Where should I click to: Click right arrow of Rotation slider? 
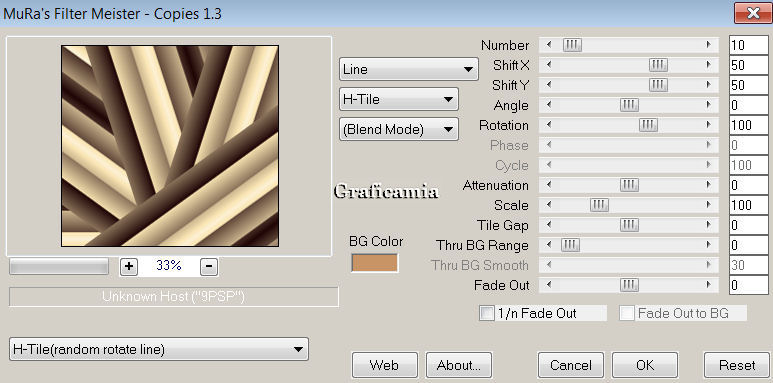(709, 125)
